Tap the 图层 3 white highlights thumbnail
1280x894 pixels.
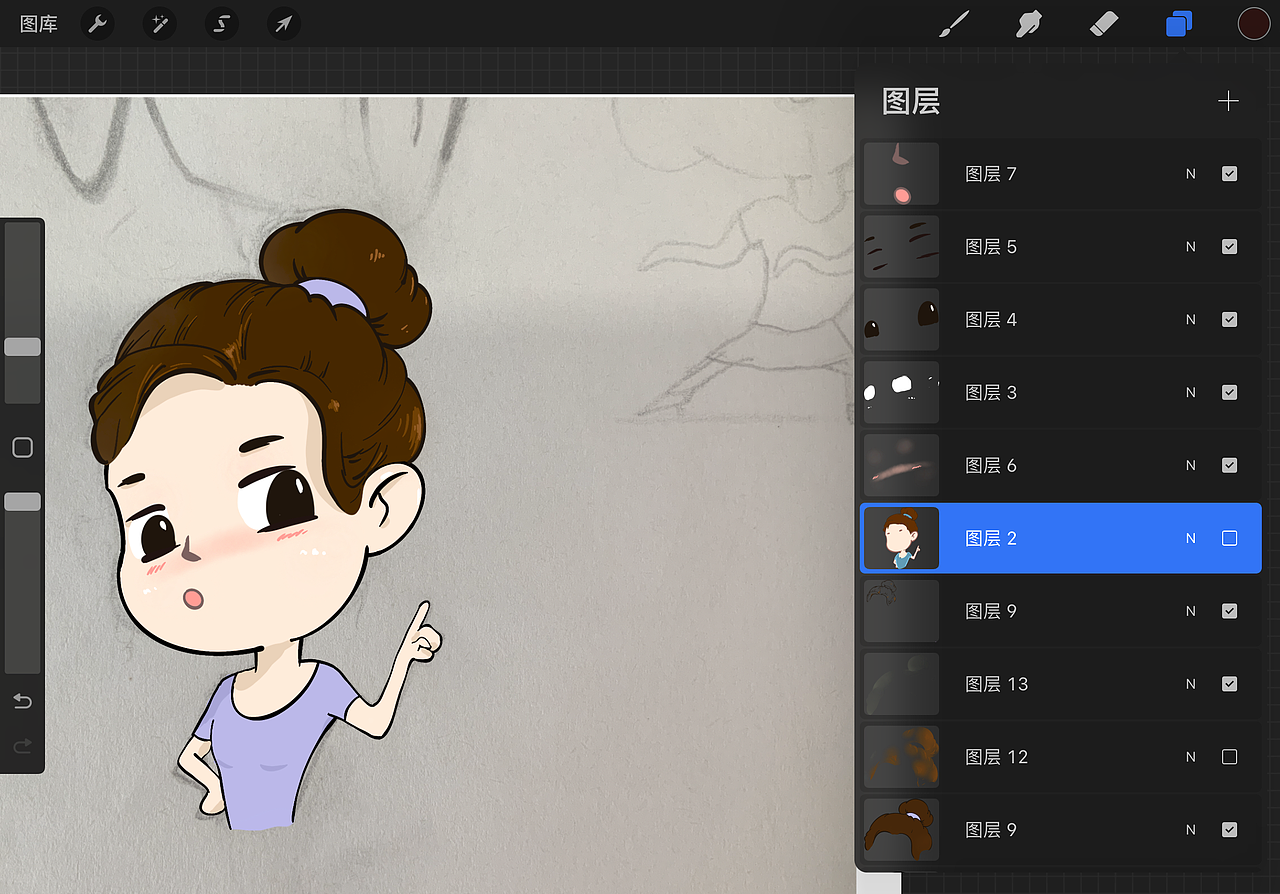901,393
